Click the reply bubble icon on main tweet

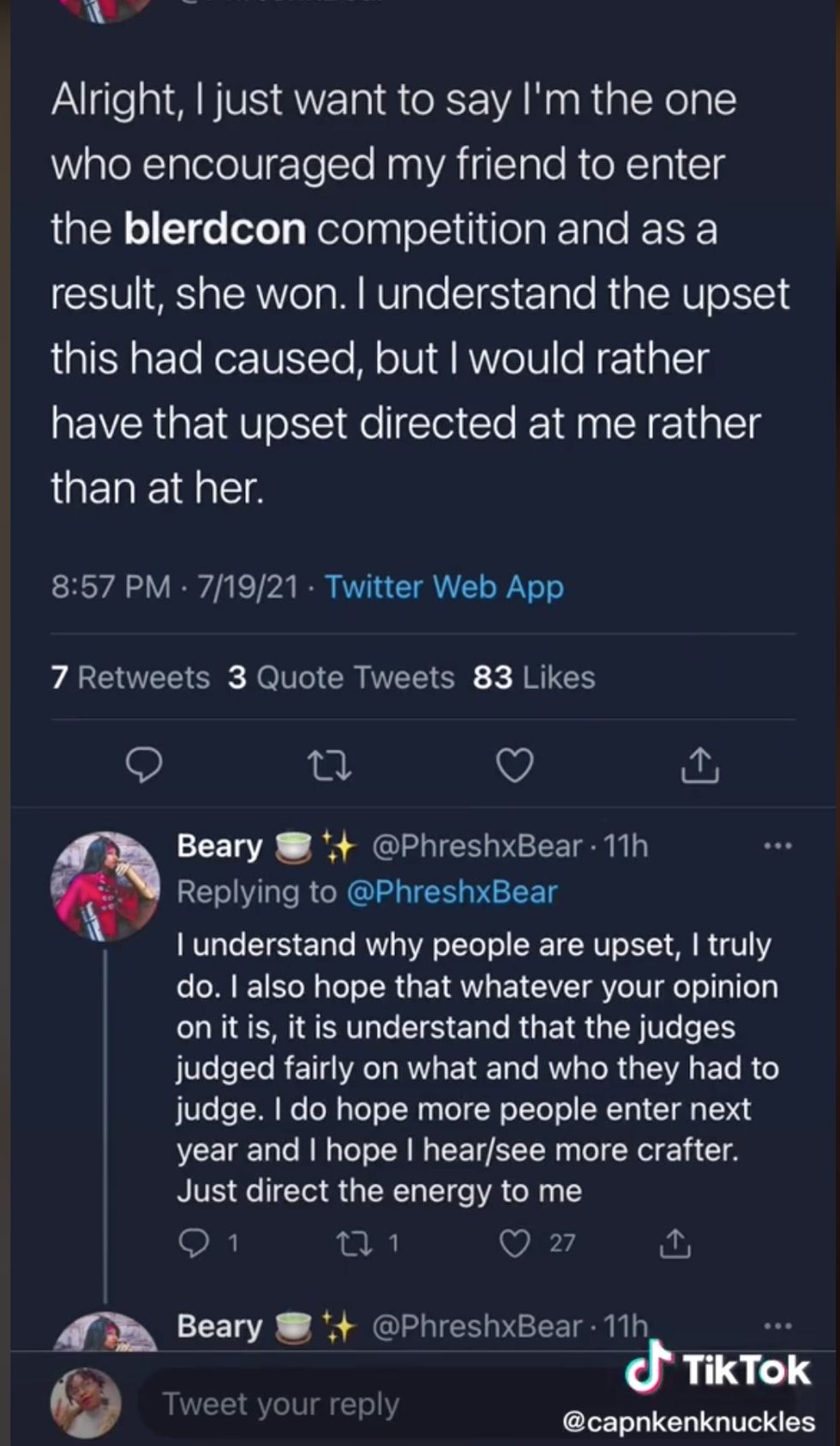tap(144, 765)
